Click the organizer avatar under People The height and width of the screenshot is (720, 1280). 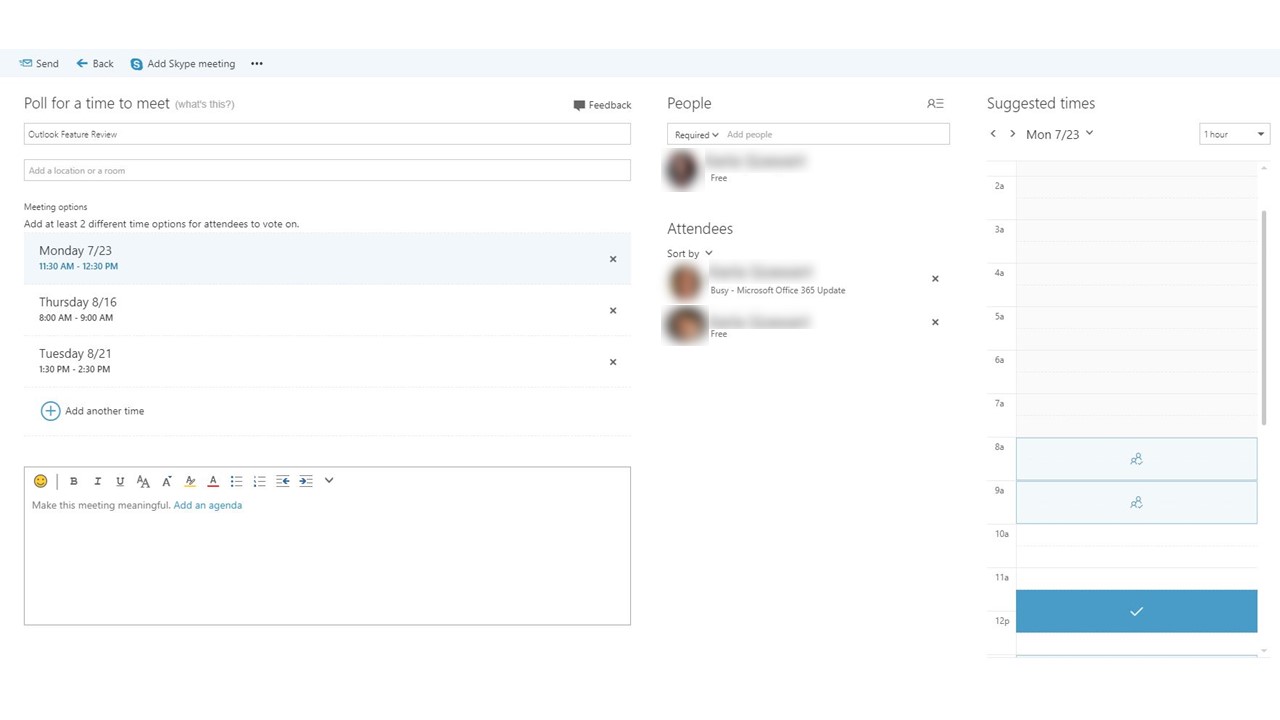(x=683, y=169)
